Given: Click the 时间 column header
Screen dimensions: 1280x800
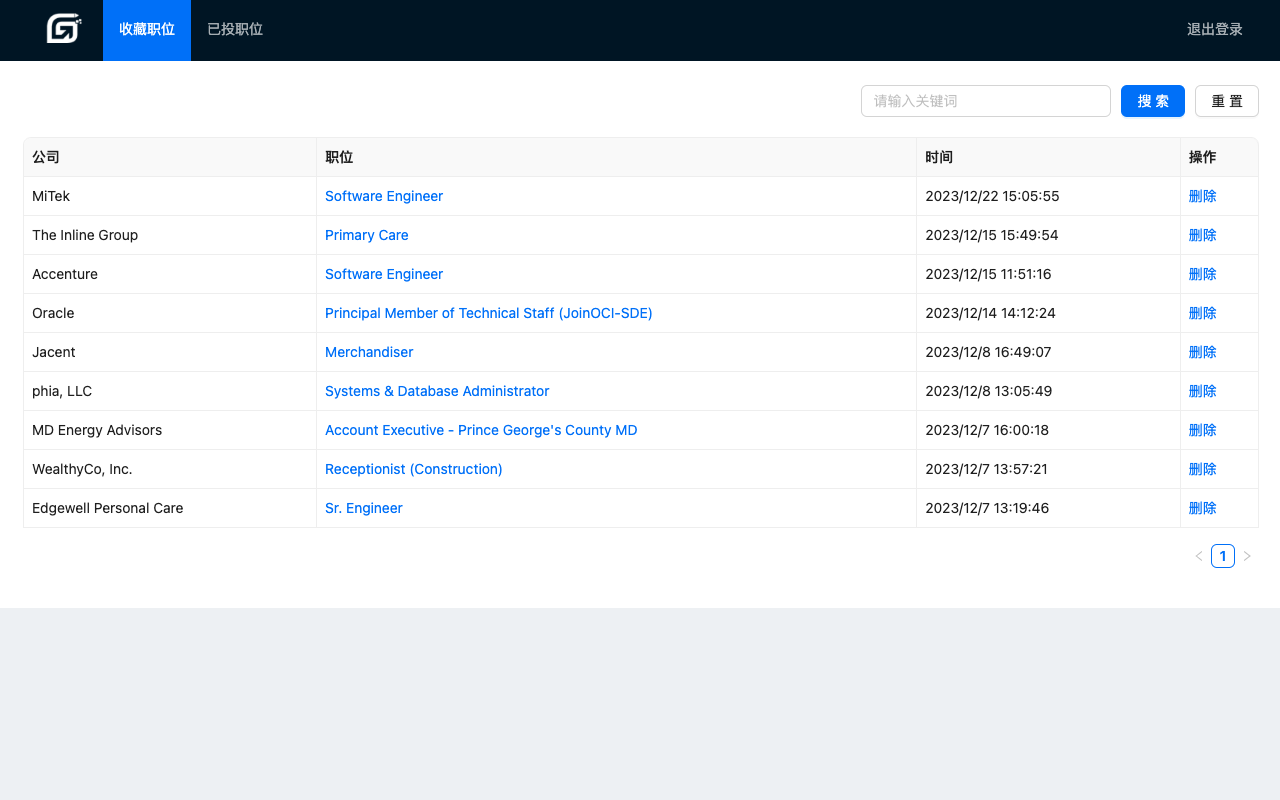Looking at the screenshot, I should click(x=1049, y=157).
